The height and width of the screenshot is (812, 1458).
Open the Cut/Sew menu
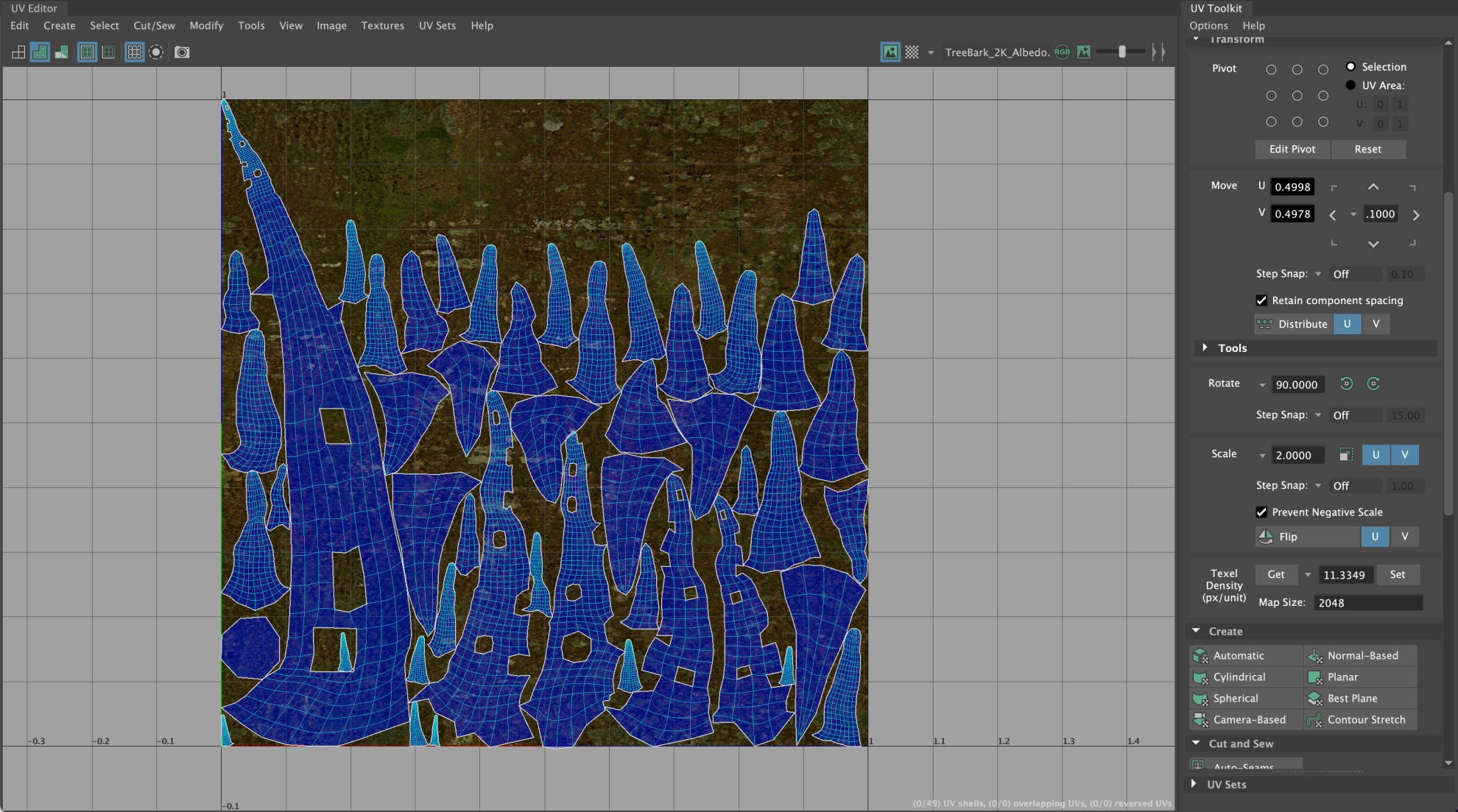153,25
